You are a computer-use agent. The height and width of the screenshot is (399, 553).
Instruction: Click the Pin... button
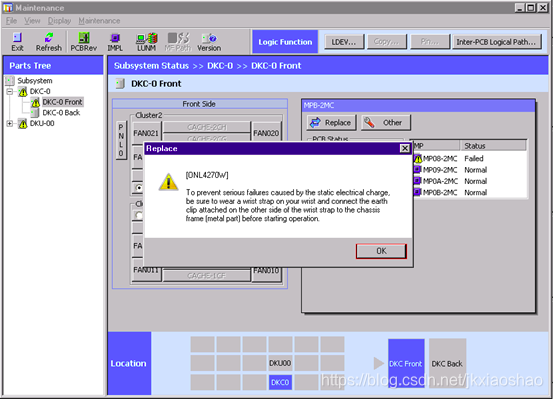[x=430, y=42]
